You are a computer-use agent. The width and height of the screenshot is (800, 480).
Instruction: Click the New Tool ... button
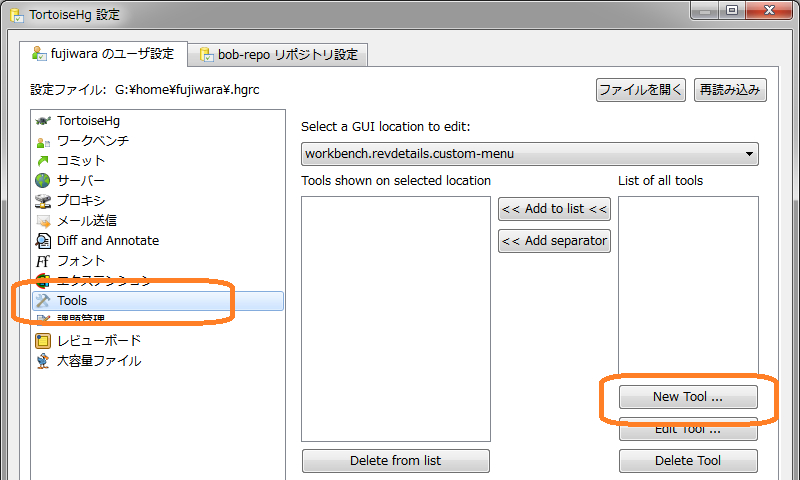pyautogui.click(x=688, y=397)
